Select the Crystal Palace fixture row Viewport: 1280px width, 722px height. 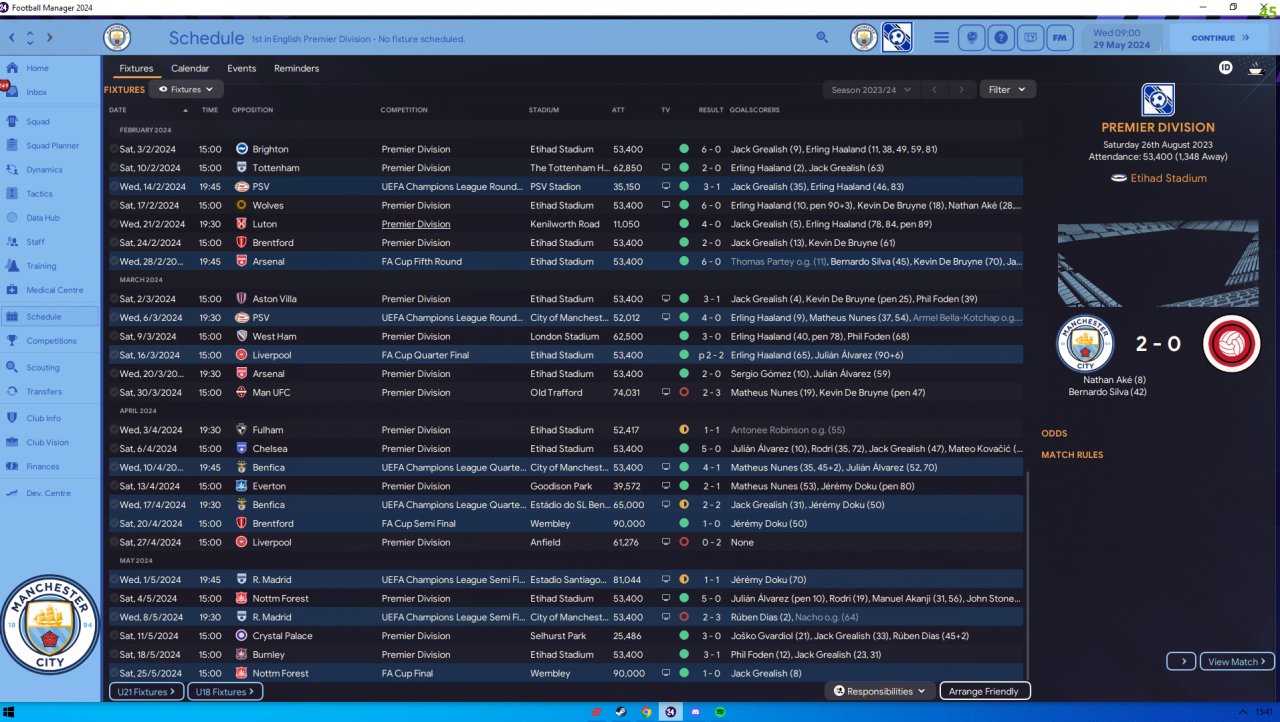tap(565, 636)
